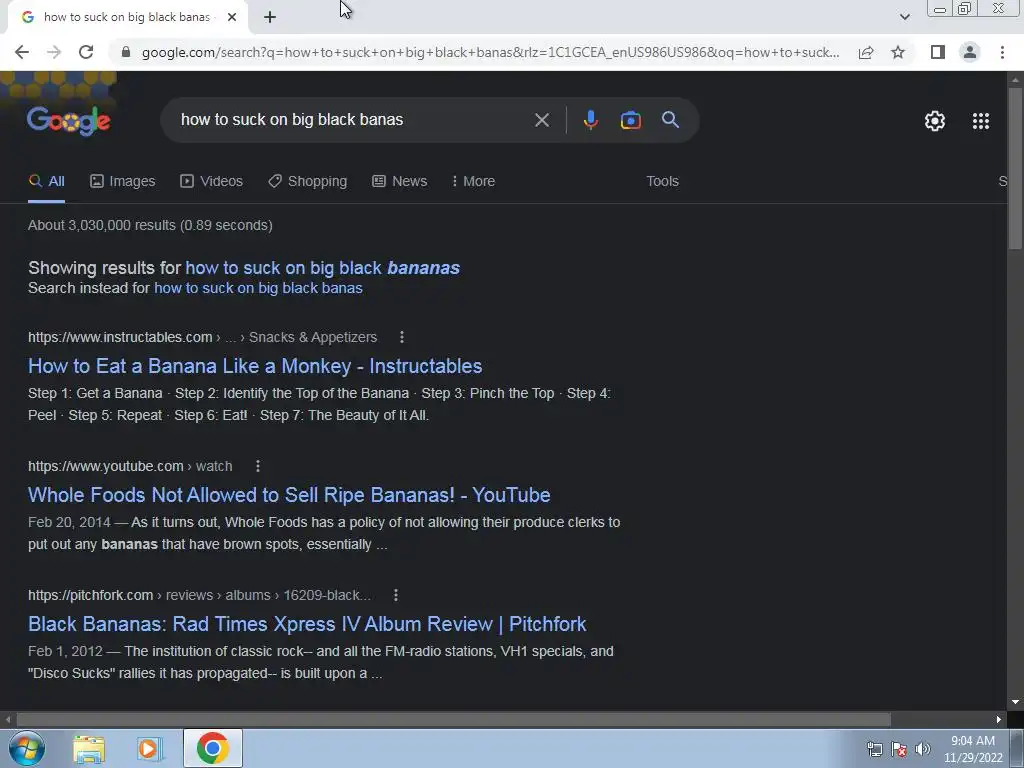This screenshot has width=1024, height=768.
Task: Reload the page with the refresh icon
Action: click(x=86, y=52)
